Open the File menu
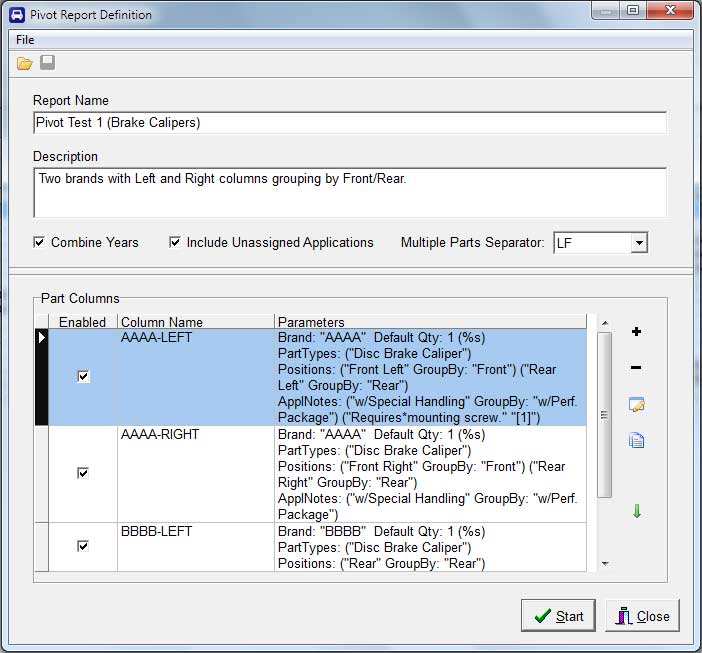The width and height of the screenshot is (702, 653). click(25, 39)
